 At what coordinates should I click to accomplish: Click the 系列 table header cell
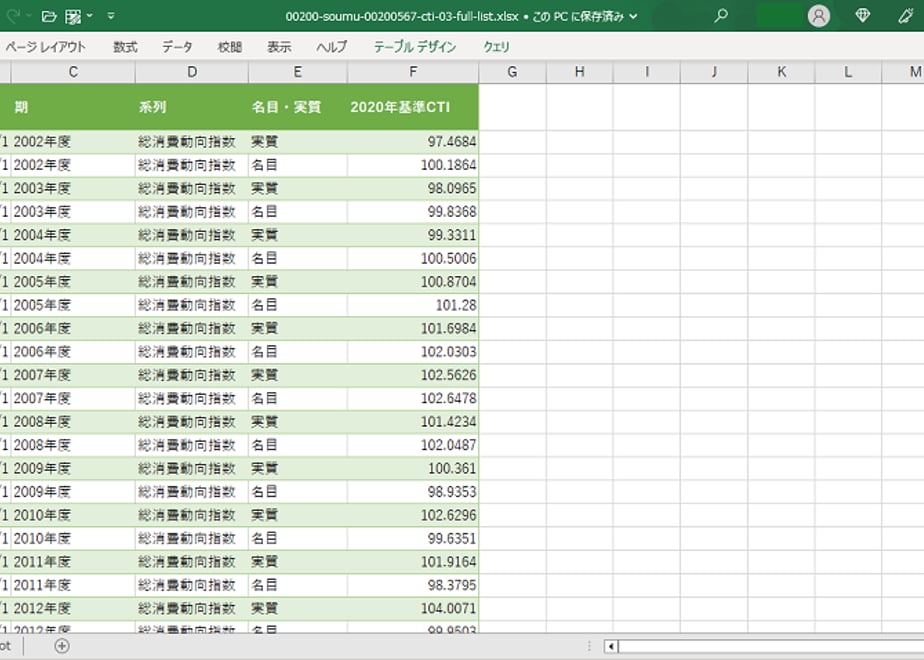point(192,107)
